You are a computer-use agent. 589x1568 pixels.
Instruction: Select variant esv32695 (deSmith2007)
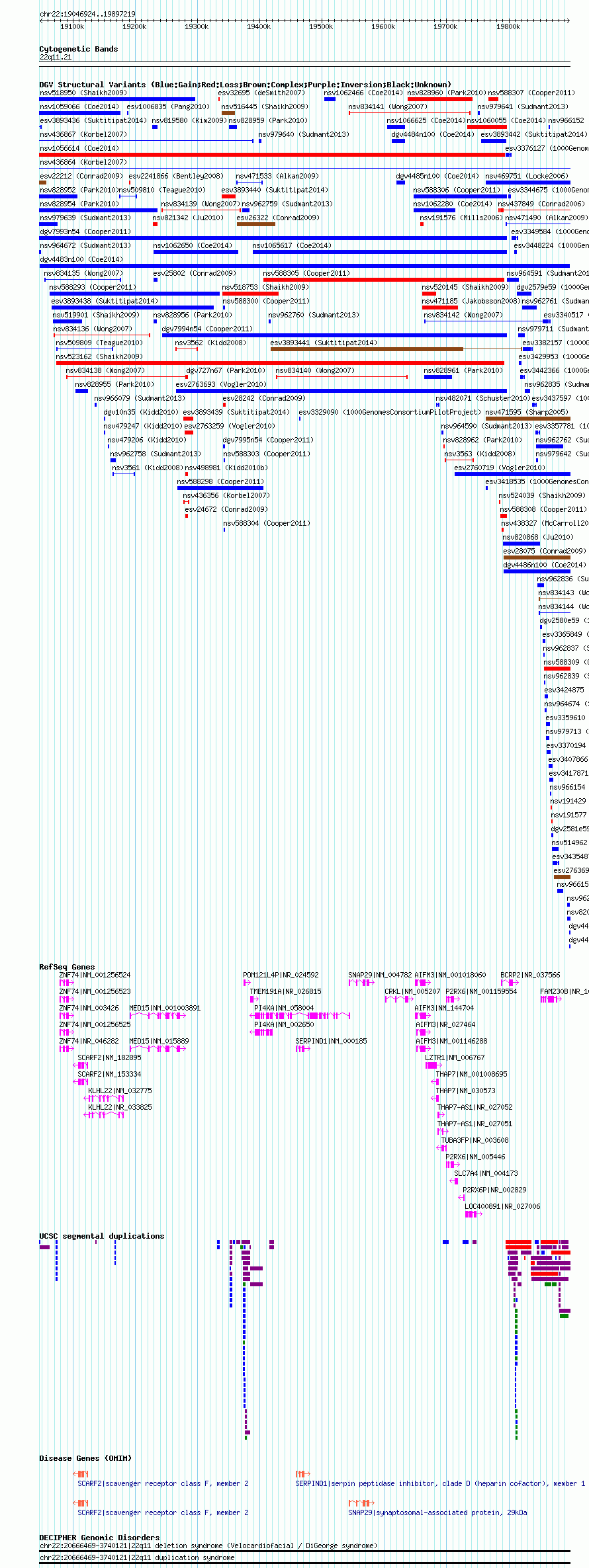pyautogui.click(x=219, y=99)
